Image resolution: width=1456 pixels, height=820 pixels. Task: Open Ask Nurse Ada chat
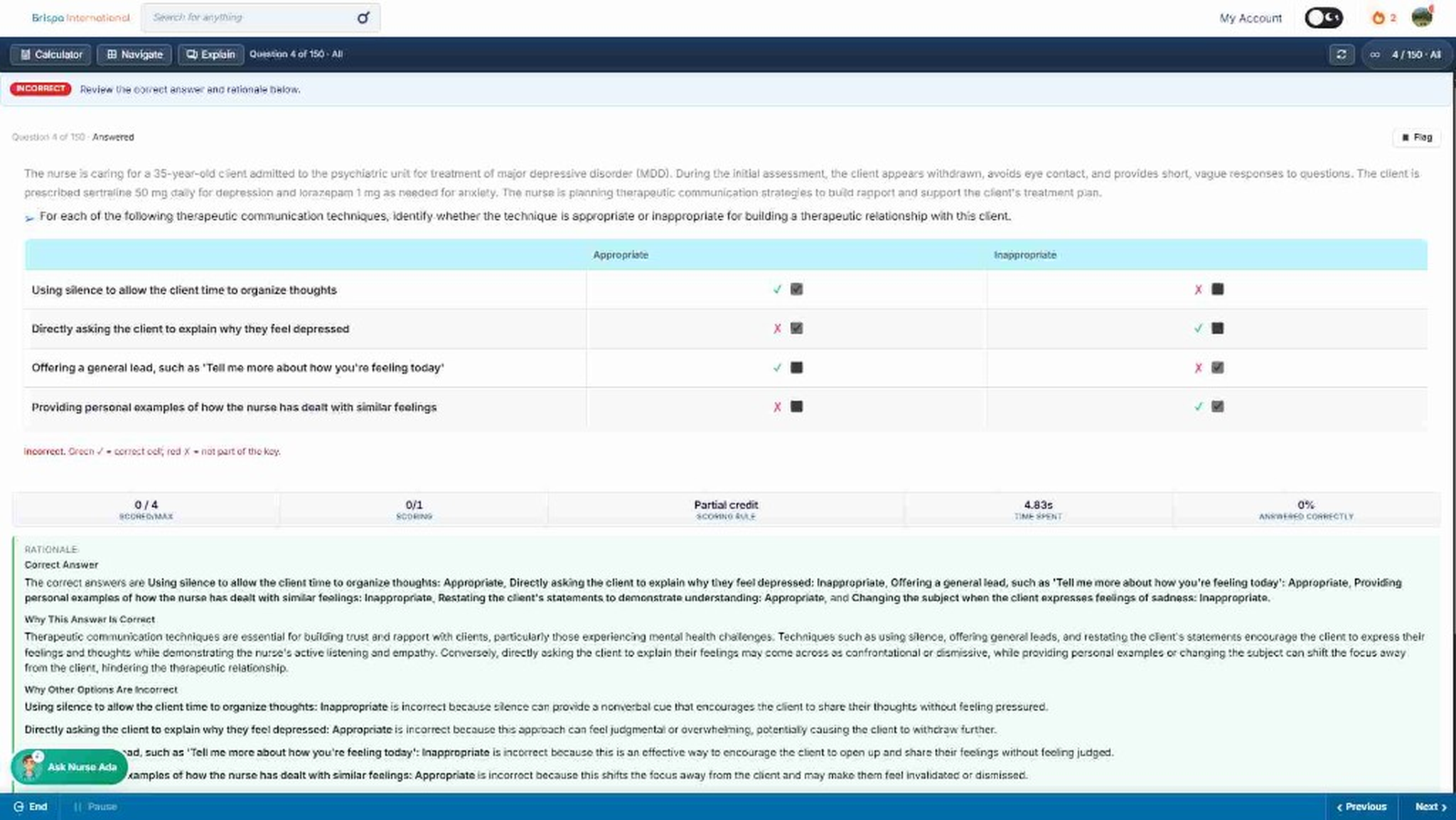(69, 767)
